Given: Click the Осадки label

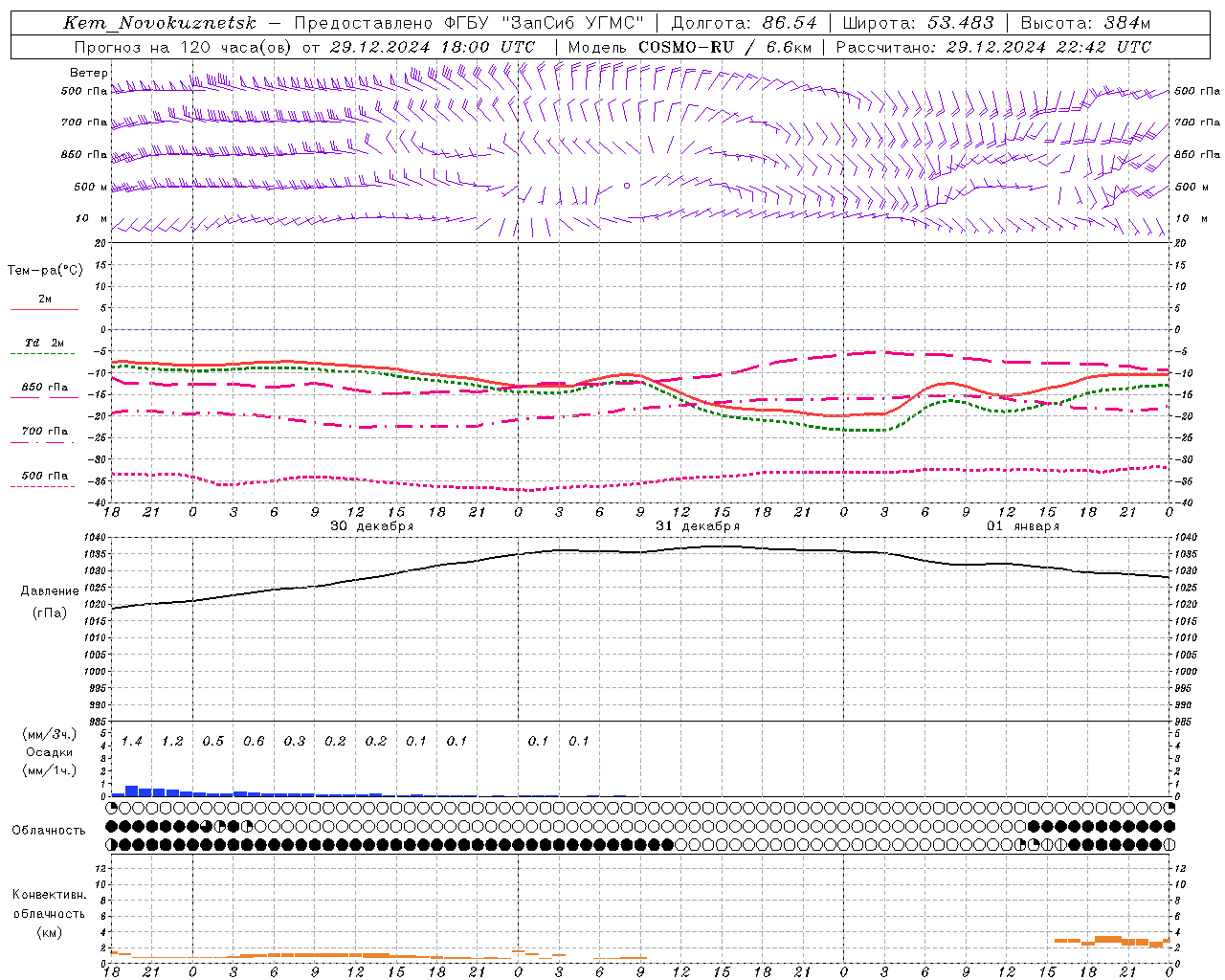Looking at the screenshot, I should tap(50, 752).
